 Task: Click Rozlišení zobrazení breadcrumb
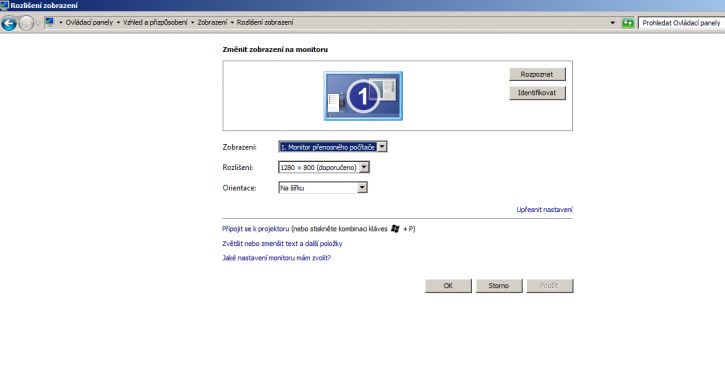[264, 22]
